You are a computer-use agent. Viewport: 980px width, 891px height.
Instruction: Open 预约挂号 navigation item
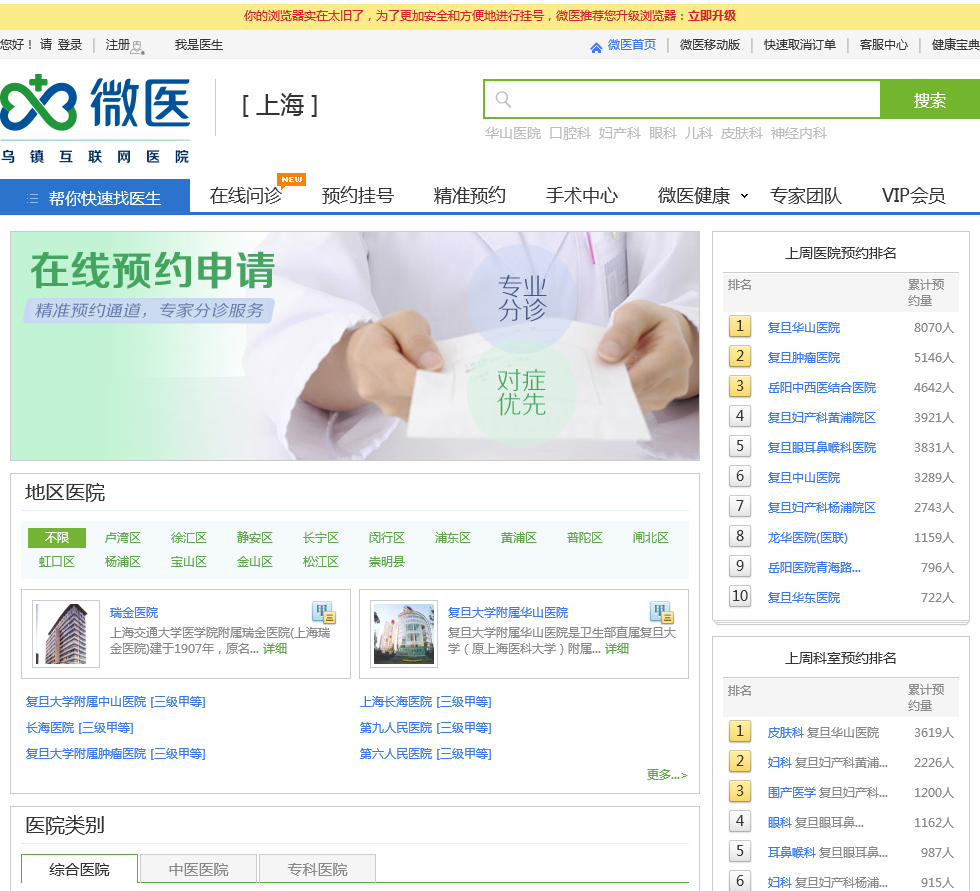(358, 196)
